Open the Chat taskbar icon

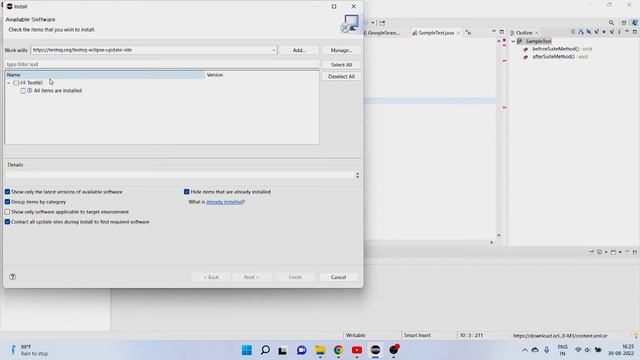302,350
